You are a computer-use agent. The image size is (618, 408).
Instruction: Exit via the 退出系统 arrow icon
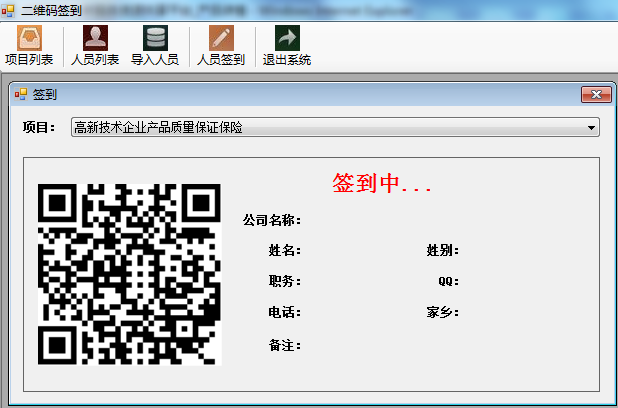[x=287, y=38]
